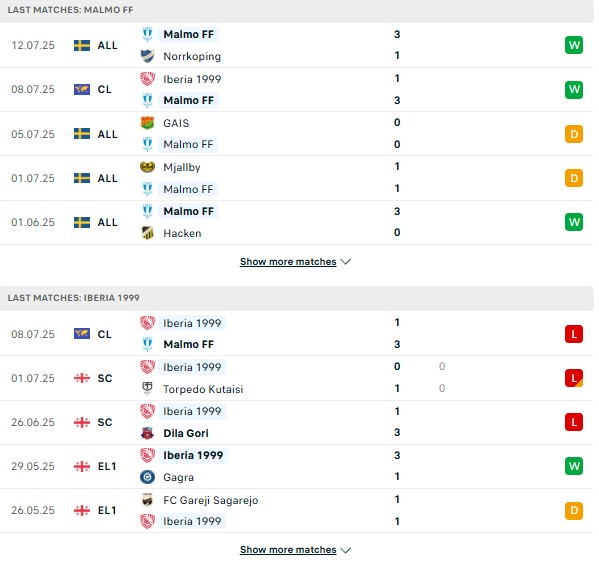599x562 pixels.
Task: Click the Mjallby club logo
Action: pos(147,167)
